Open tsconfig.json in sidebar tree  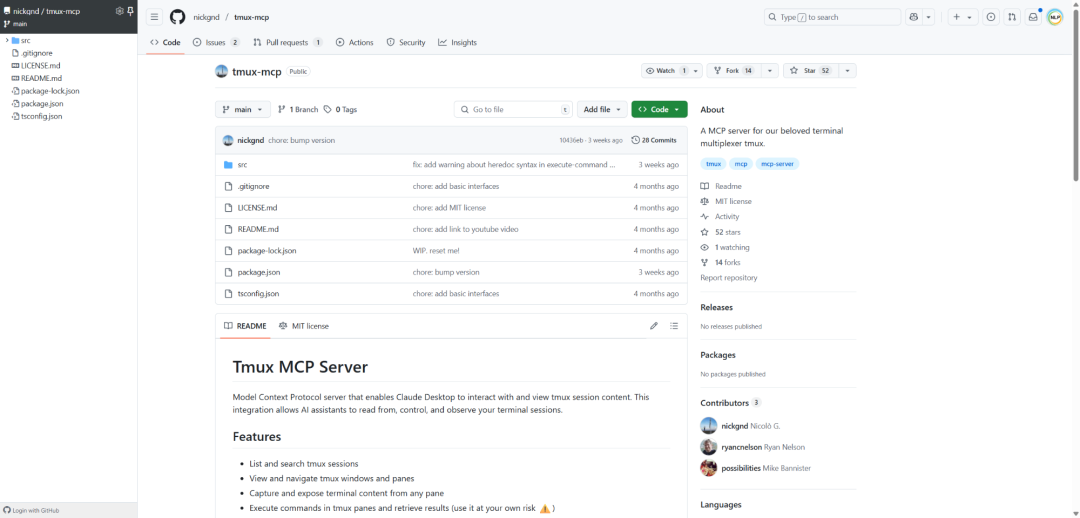coord(41,116)
